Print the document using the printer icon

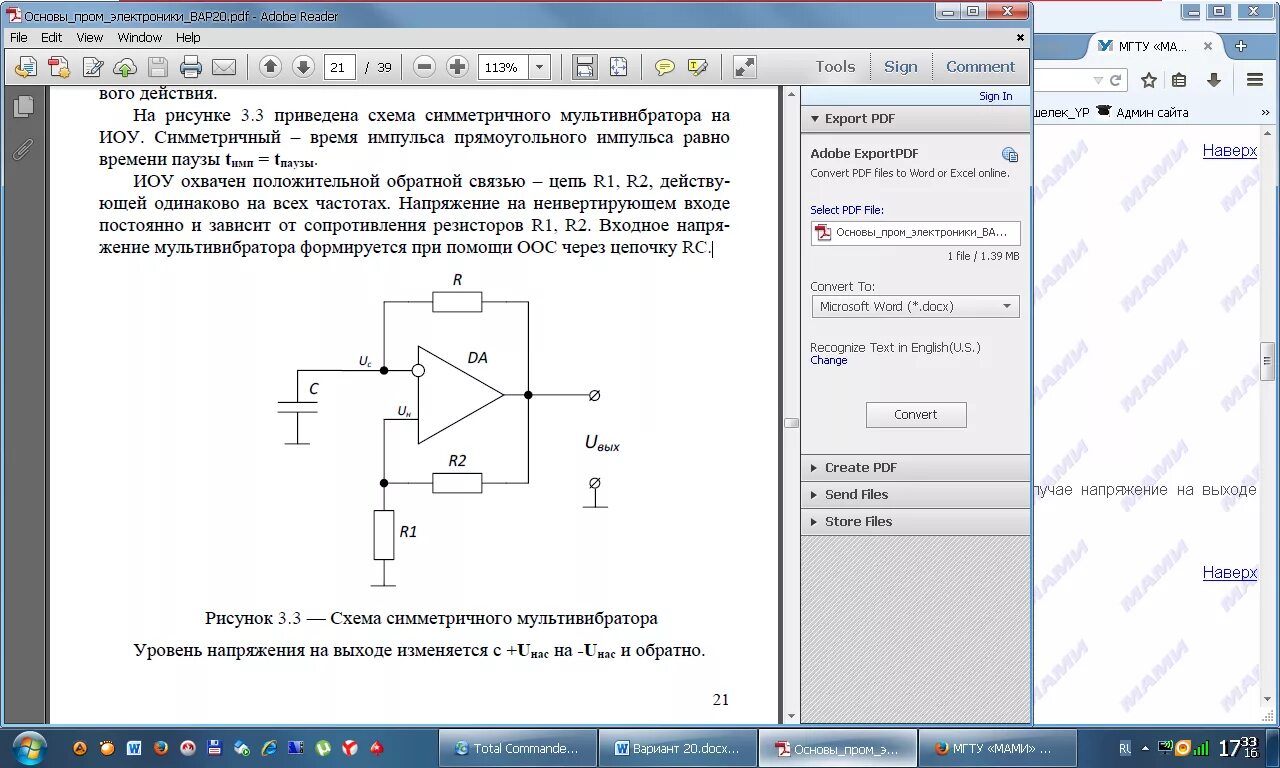coord(191,67)
